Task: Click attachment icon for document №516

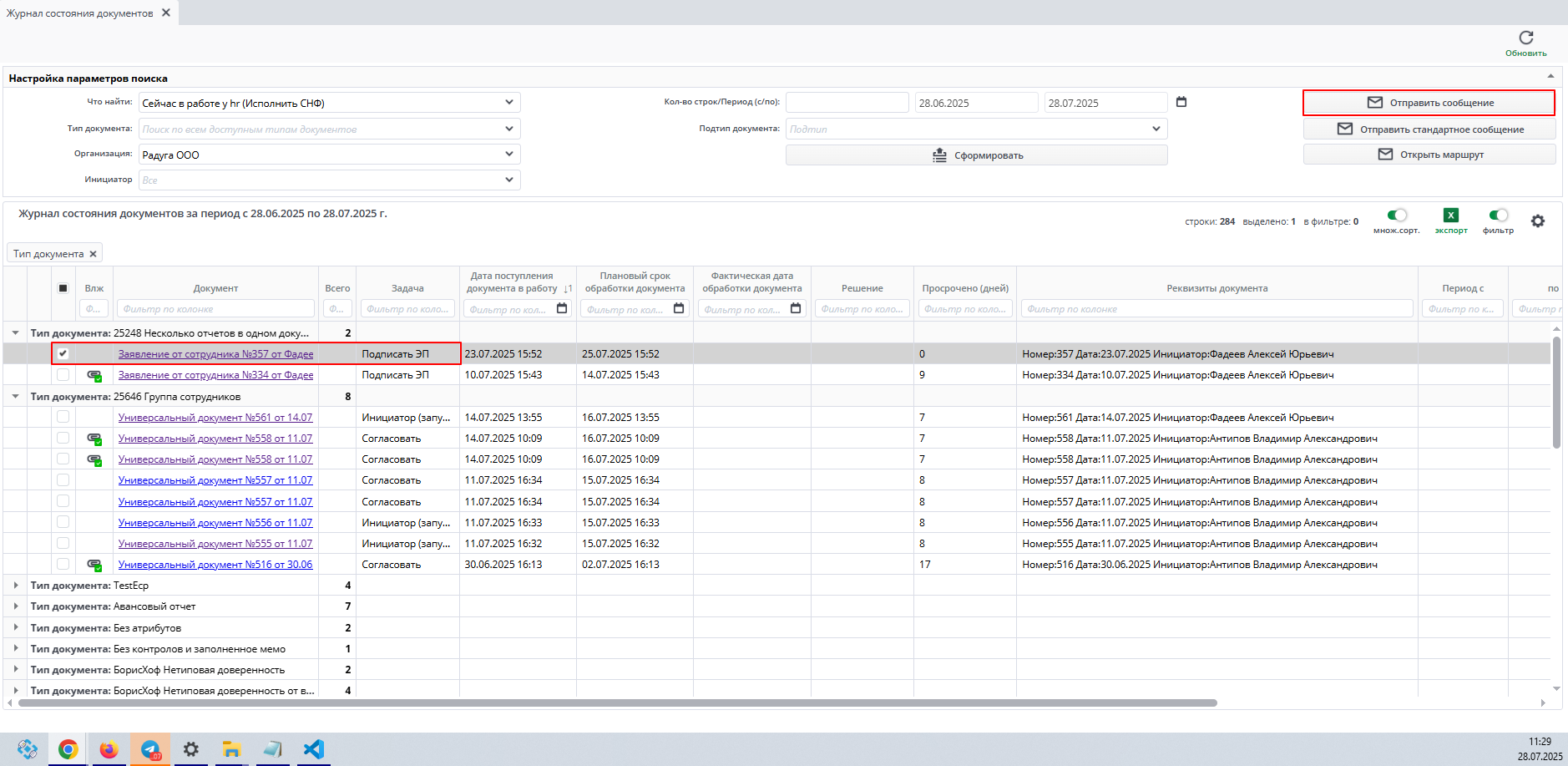Action: tap(94, 565)
